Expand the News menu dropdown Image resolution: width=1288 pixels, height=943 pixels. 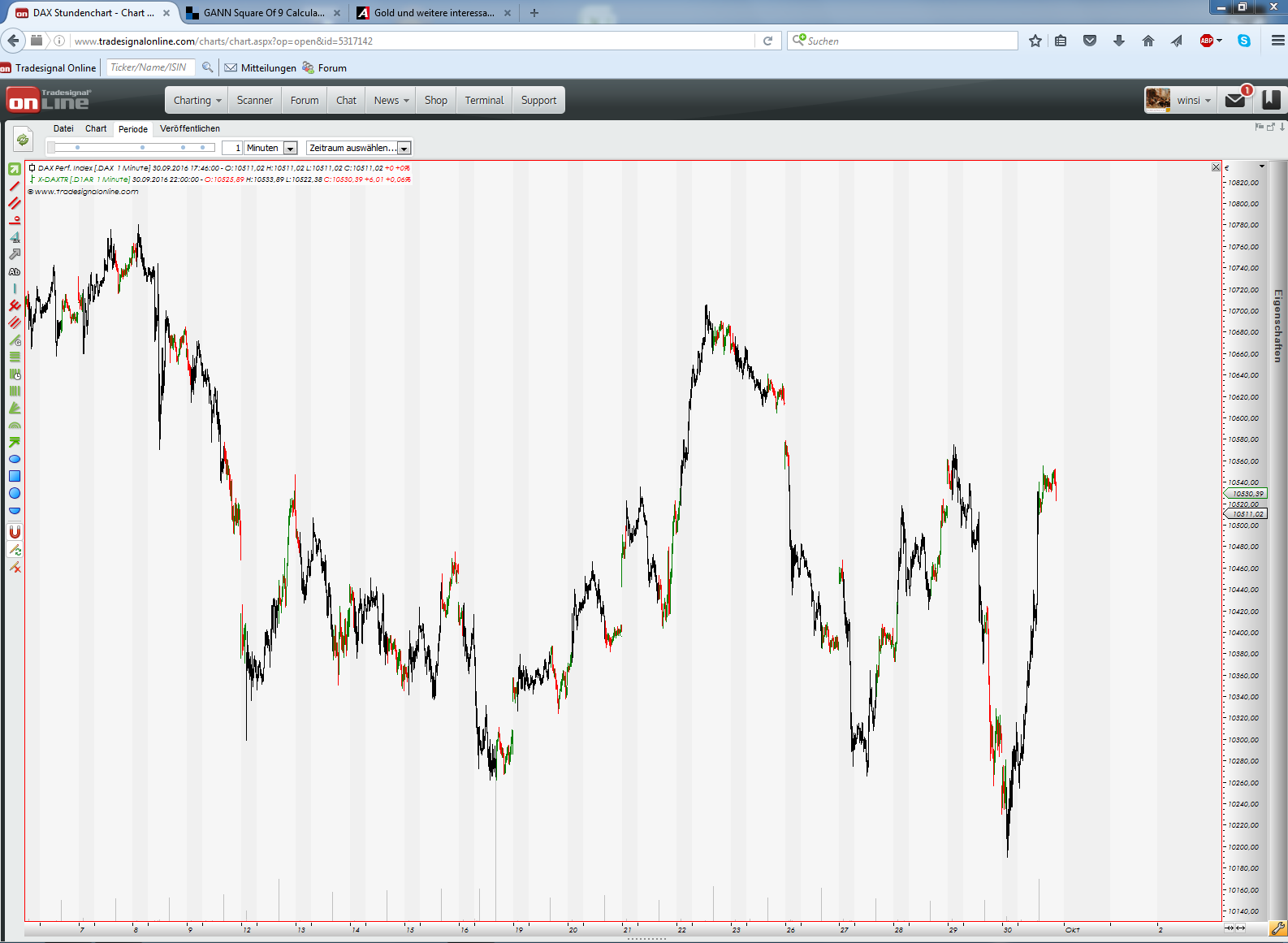(391, 101)
